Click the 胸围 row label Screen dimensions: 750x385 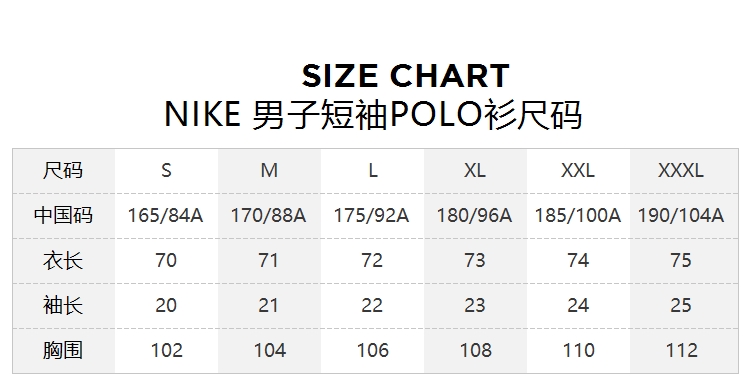coord(63,351)
